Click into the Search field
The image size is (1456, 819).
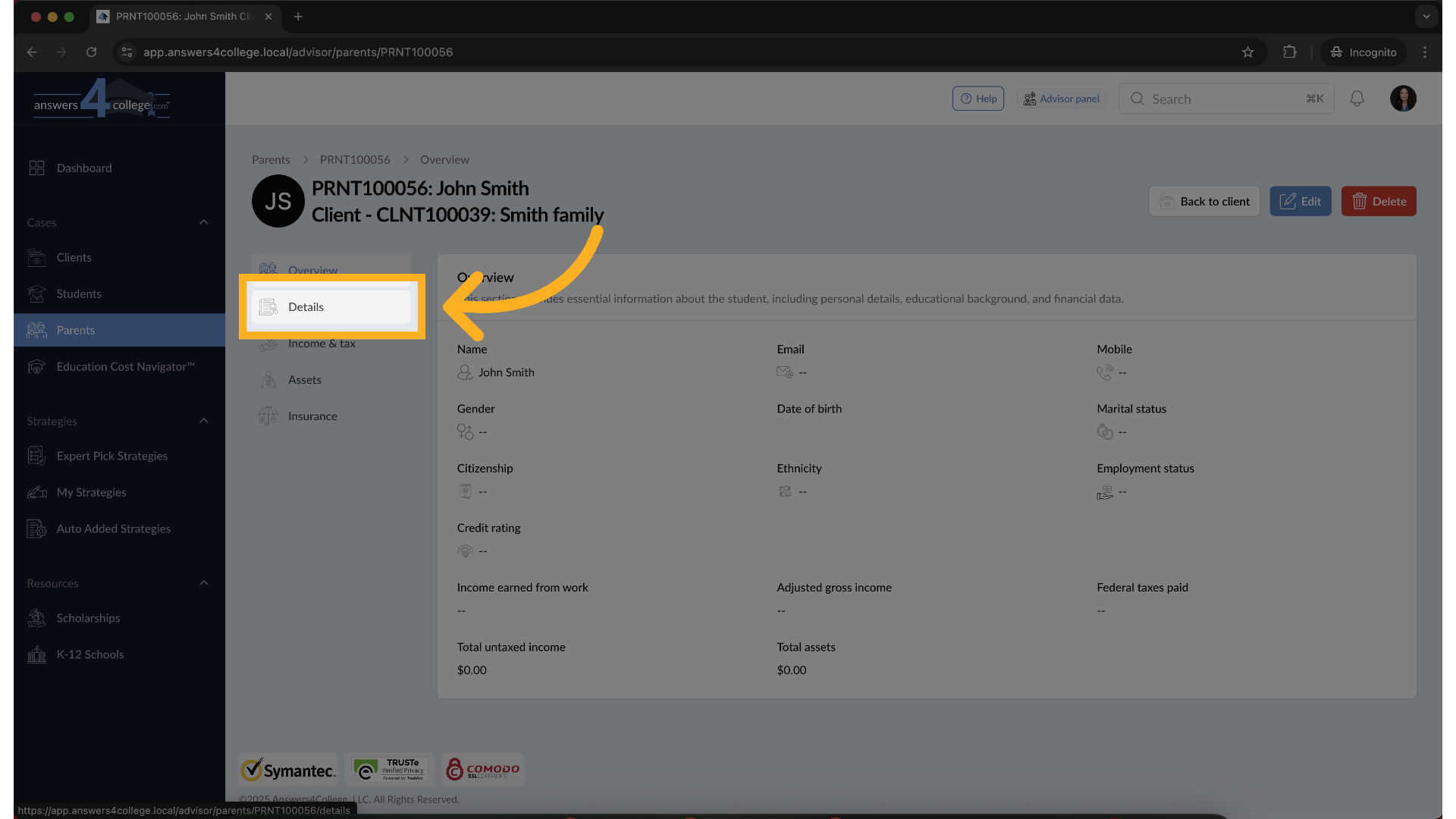point(1213,99)
